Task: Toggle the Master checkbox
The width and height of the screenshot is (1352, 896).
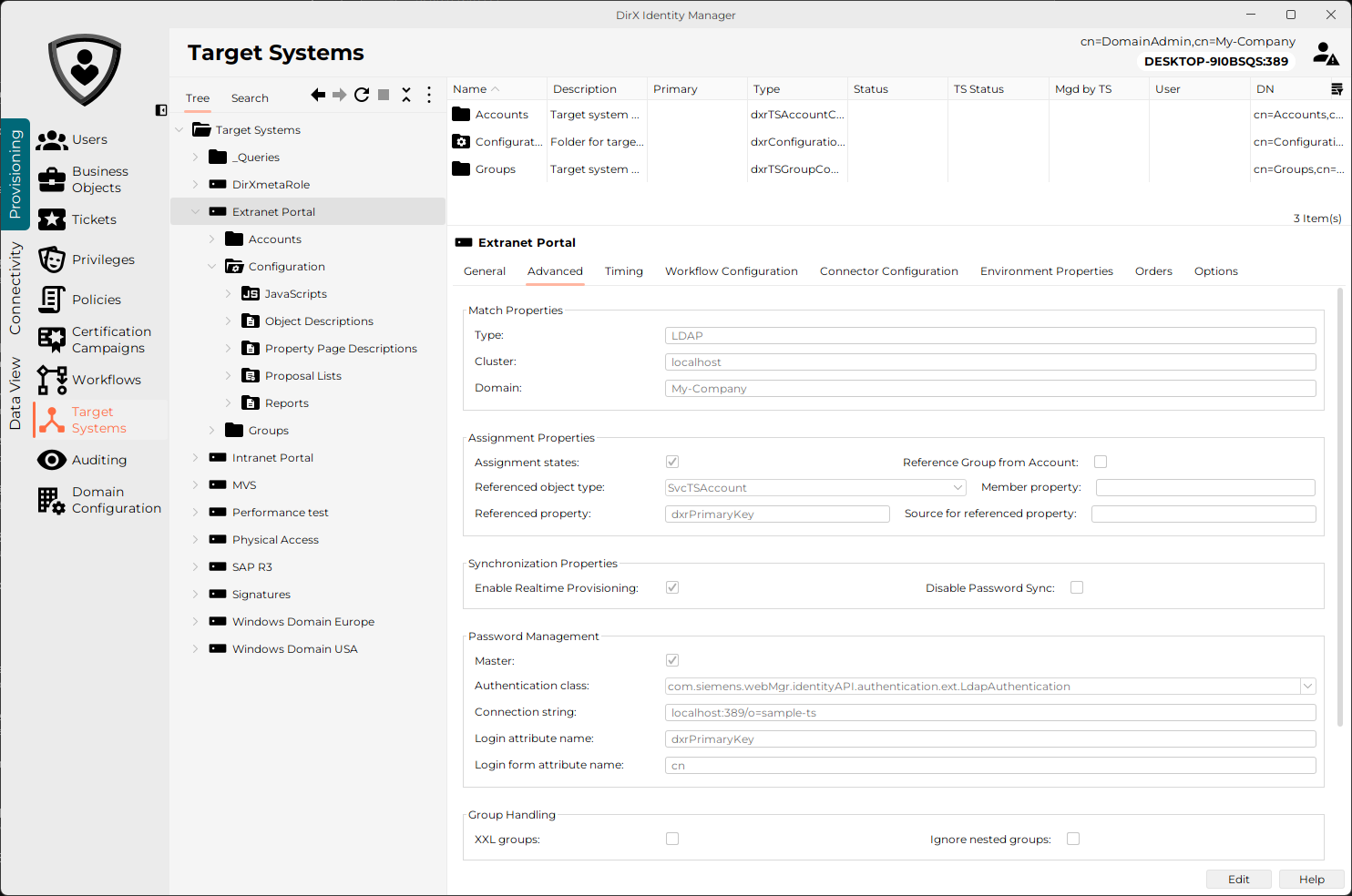Action: 672,660
